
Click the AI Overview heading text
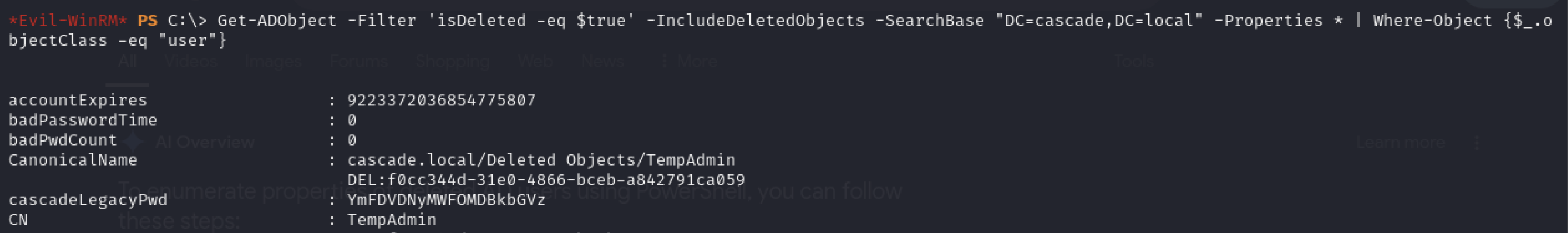click(x=205, y=142)
